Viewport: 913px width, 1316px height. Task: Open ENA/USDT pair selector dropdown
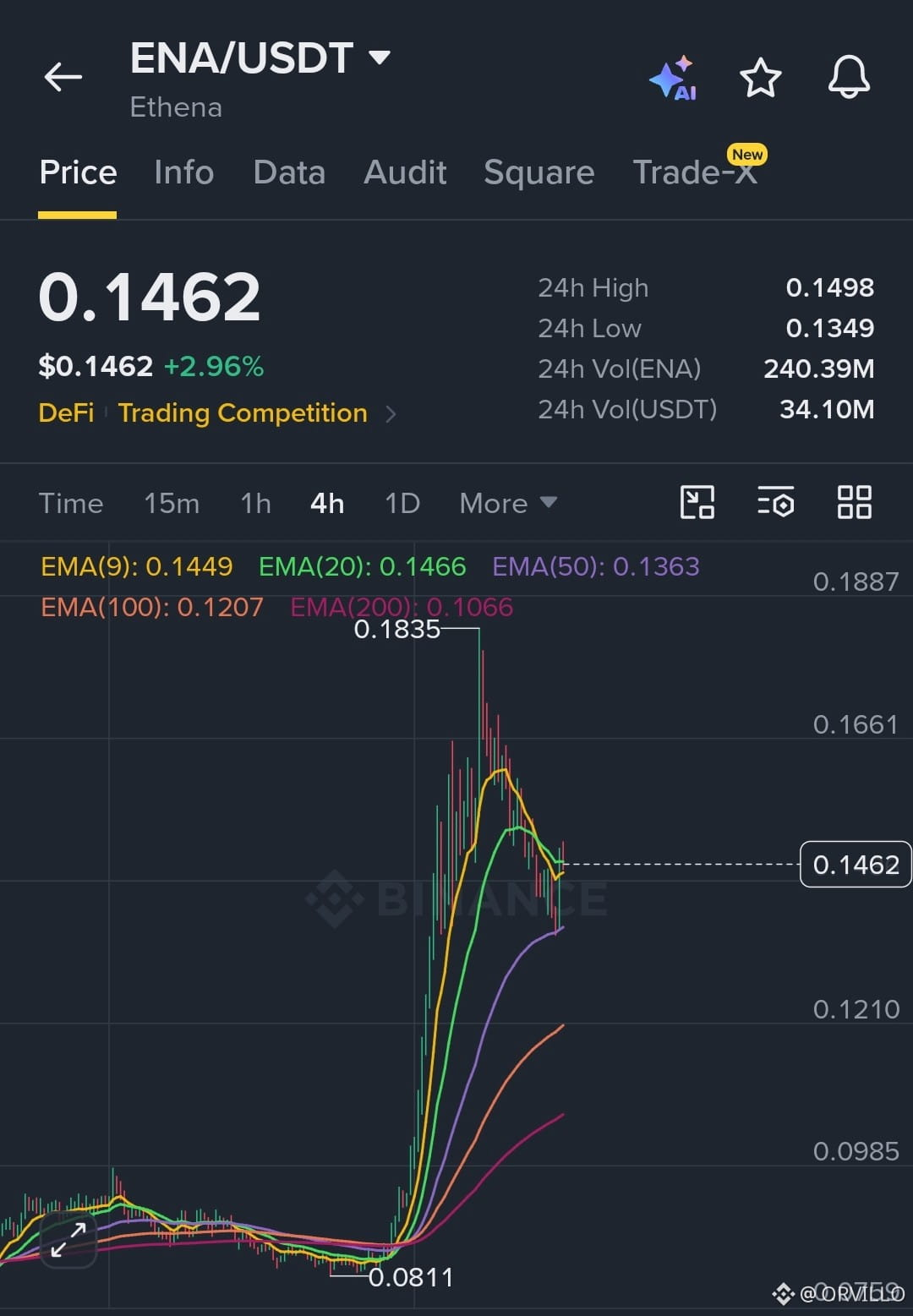coord(260,58)
